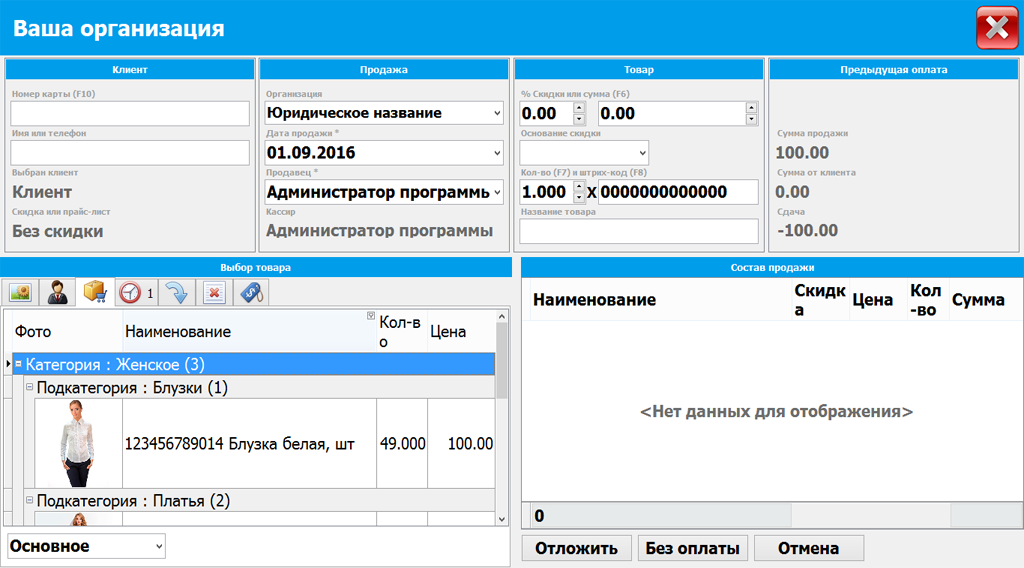Increase the discount percent with up arrow
1024x568 pixels.
click(579, 108)
